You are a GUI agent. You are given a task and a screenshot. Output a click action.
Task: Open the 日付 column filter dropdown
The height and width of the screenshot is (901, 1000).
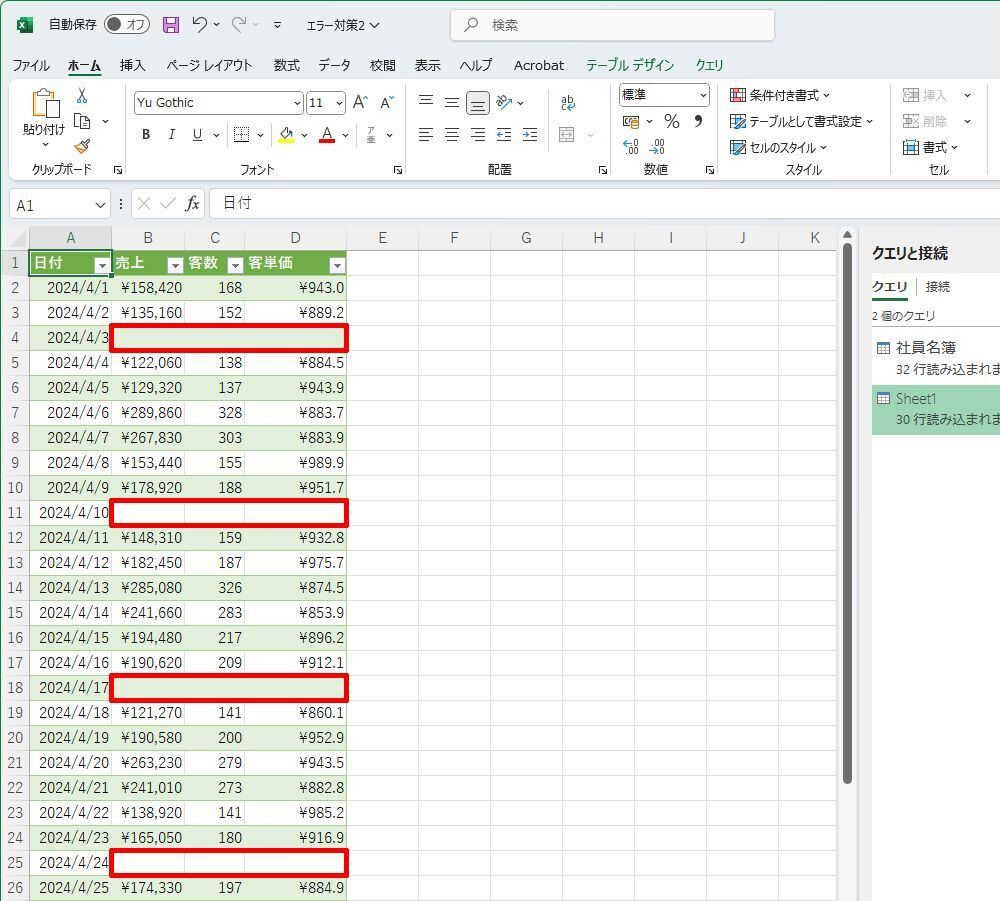tap(101, 265)
